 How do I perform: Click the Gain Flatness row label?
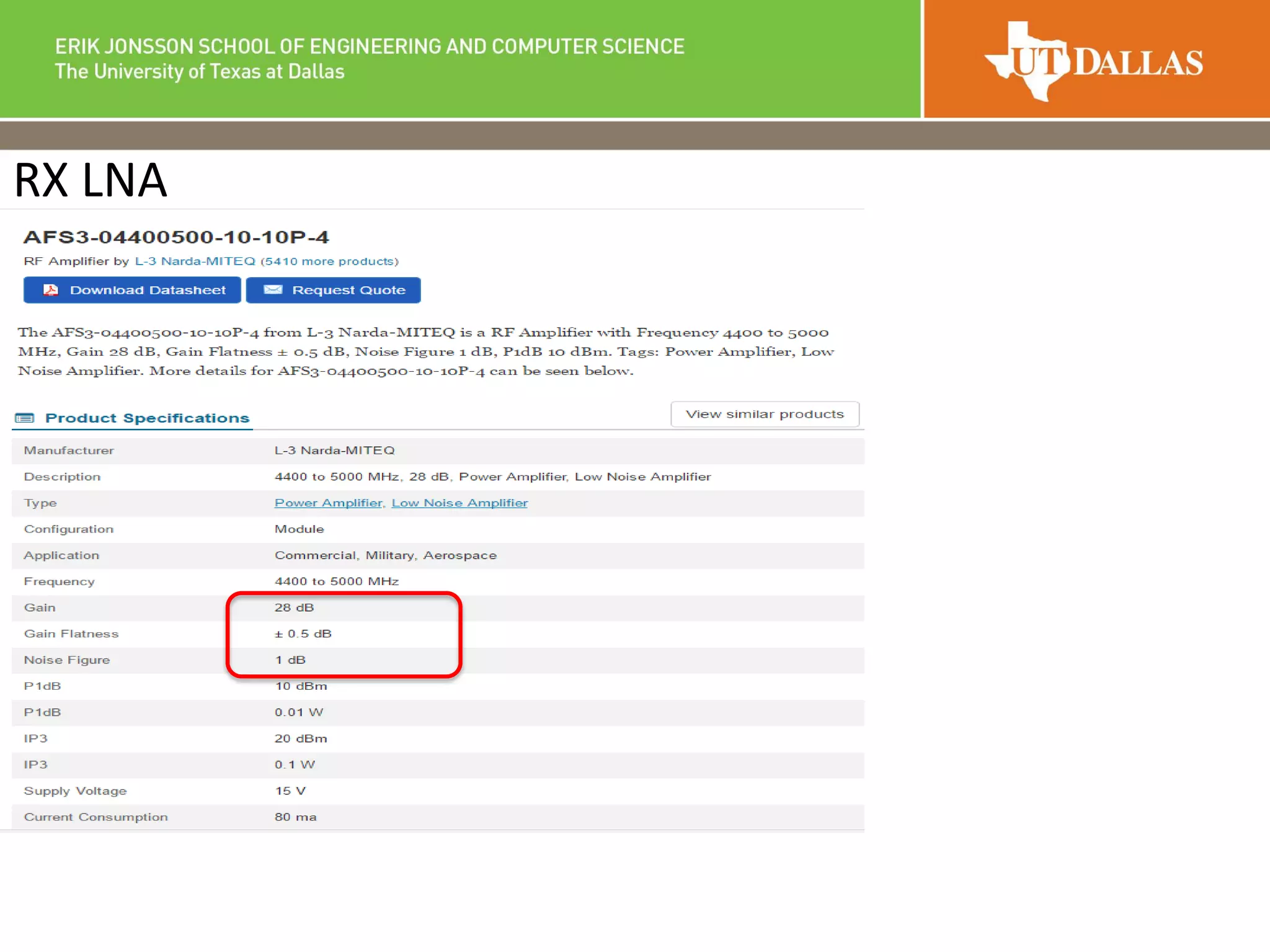coord(71,634)
